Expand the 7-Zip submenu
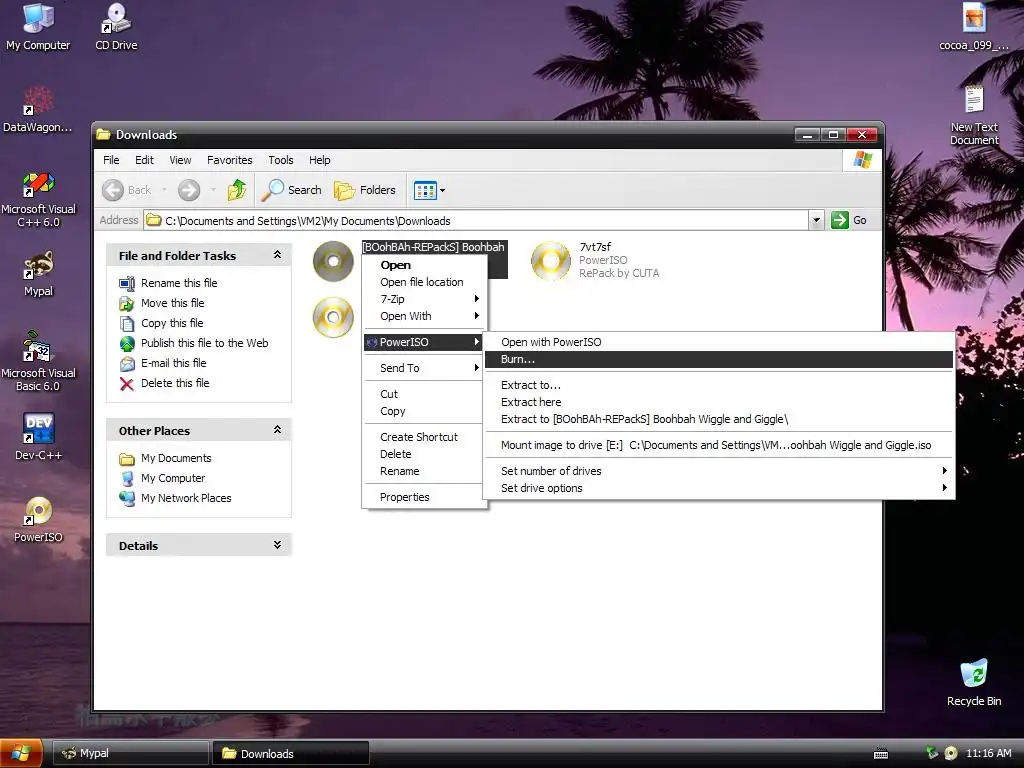1024x768 pixels. click(424, 299)
